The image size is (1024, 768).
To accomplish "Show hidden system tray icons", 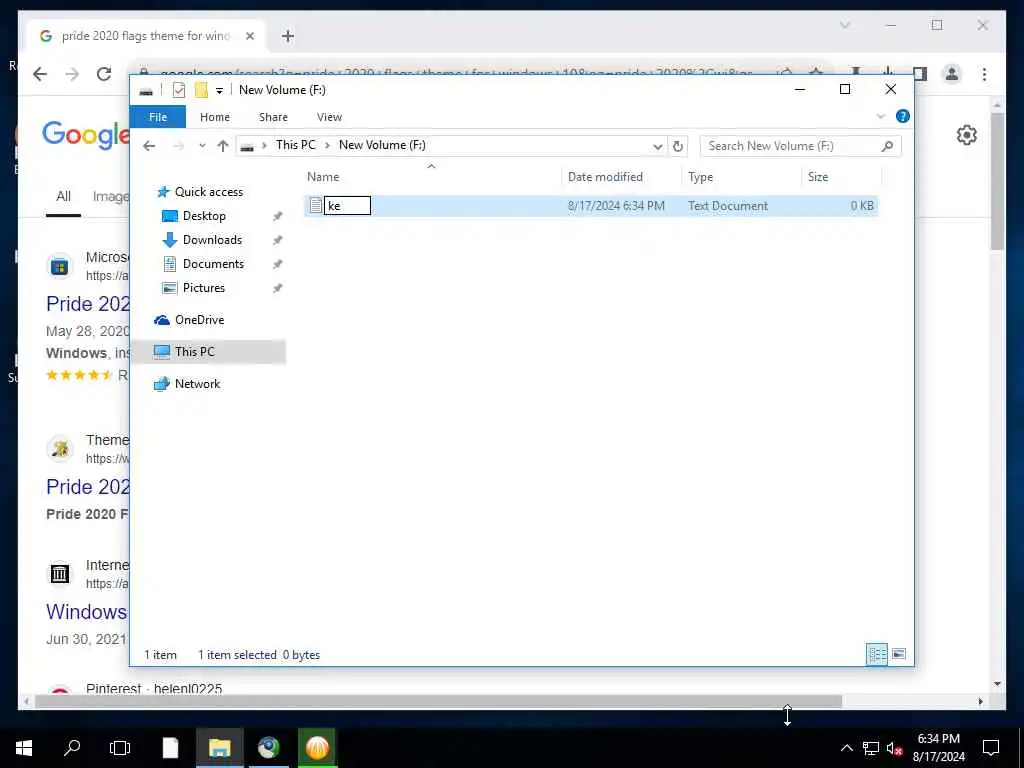I will (x=846, y=748).
